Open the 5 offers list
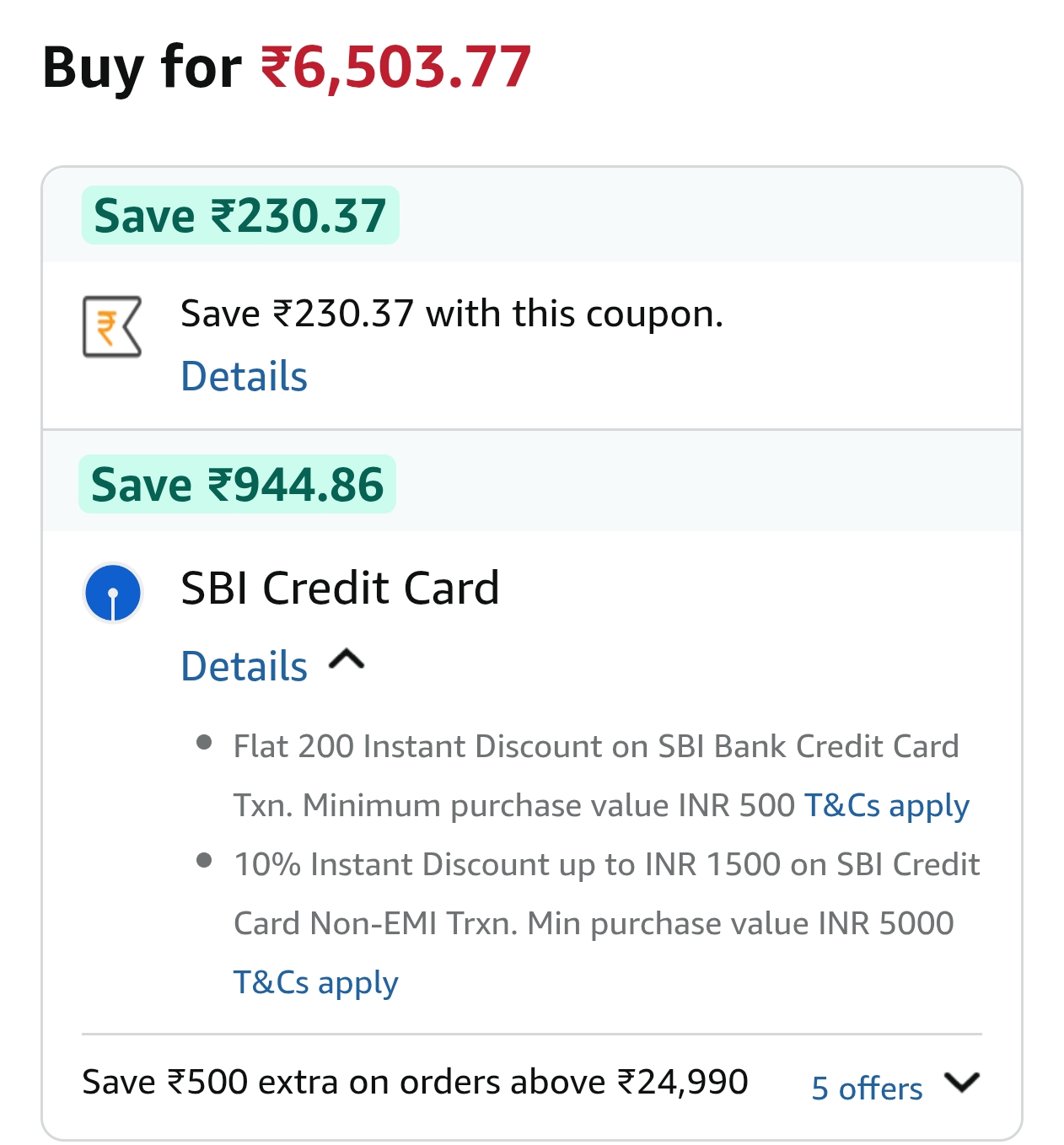 click(867, 1088)
